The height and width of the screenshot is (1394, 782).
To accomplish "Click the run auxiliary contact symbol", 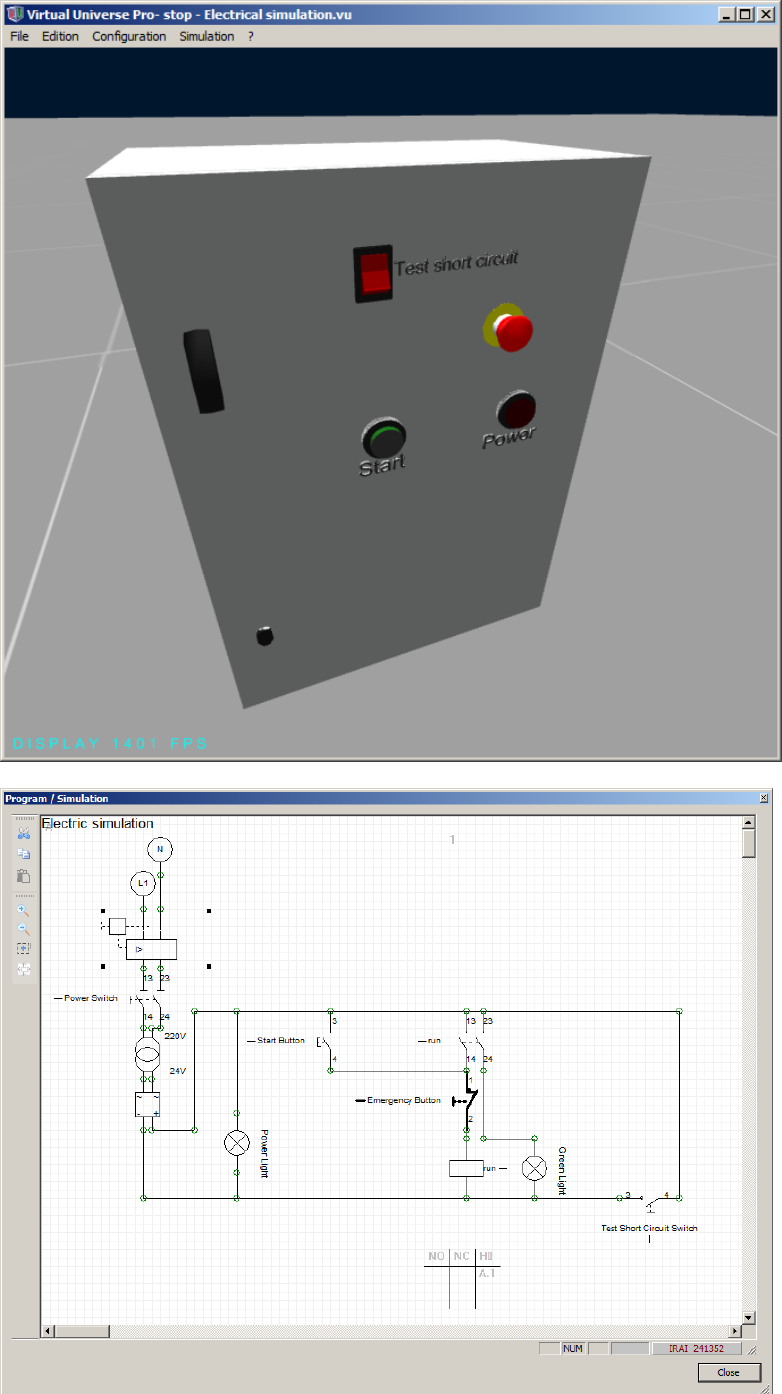I will (472, 1041).
